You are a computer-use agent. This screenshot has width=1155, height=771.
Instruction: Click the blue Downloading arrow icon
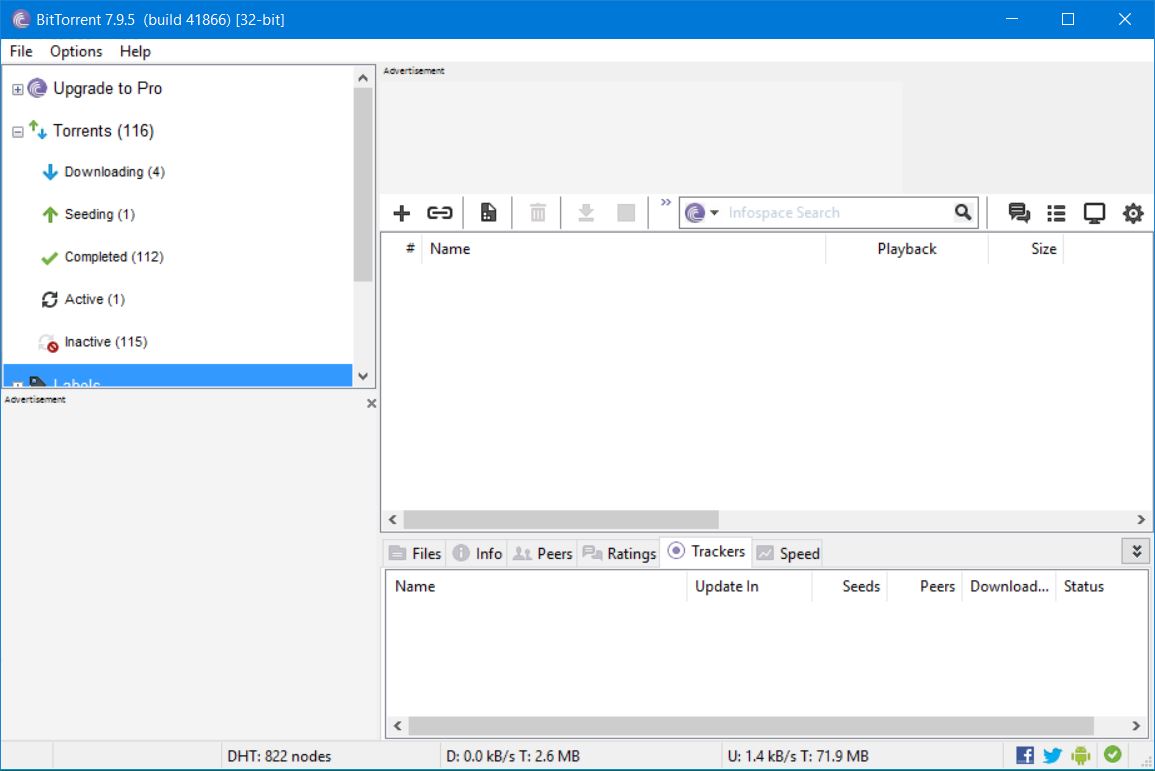click(x=49, y=172)
